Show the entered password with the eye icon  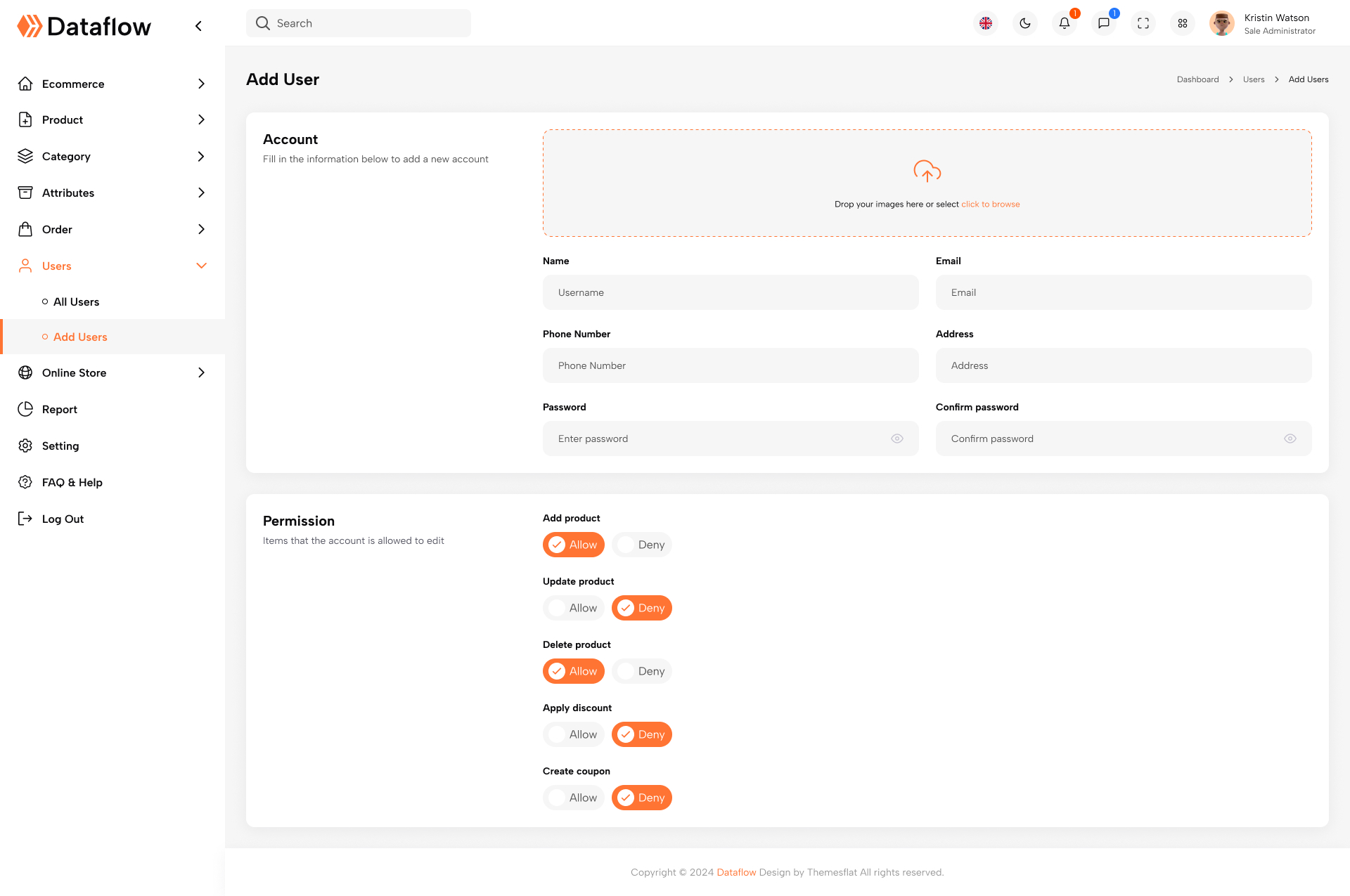coord(896,439)
